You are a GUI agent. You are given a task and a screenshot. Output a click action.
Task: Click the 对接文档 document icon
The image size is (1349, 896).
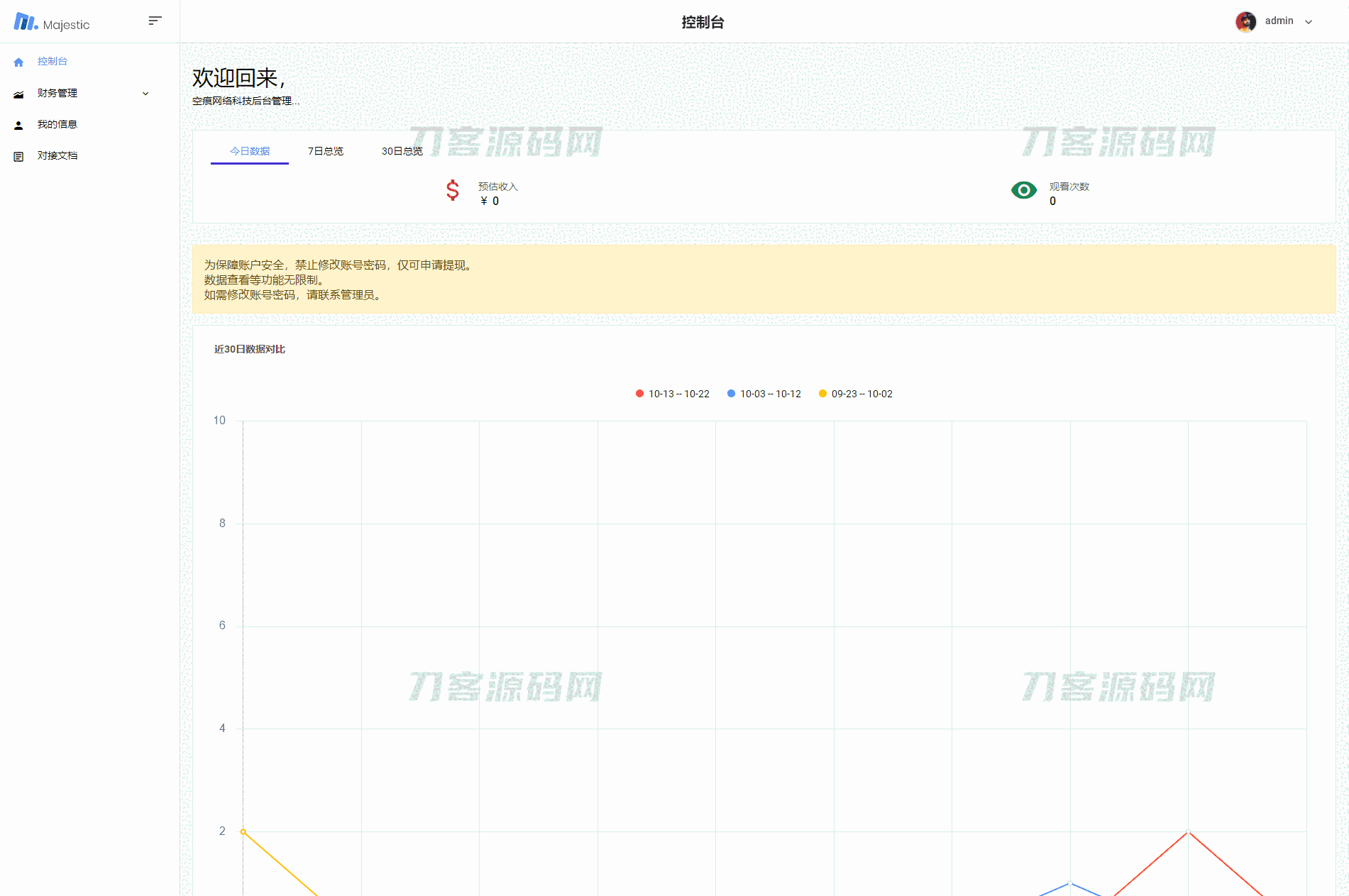[x=19, y=156]
